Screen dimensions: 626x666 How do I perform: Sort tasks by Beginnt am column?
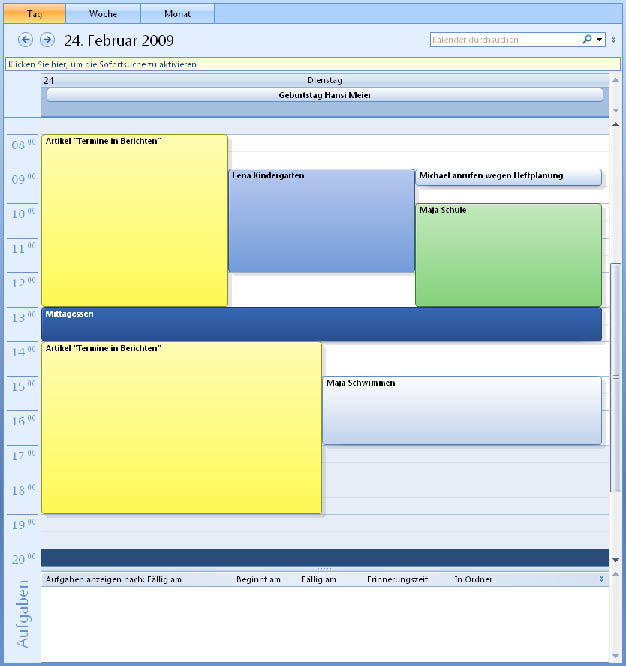[x=258, y=579]
